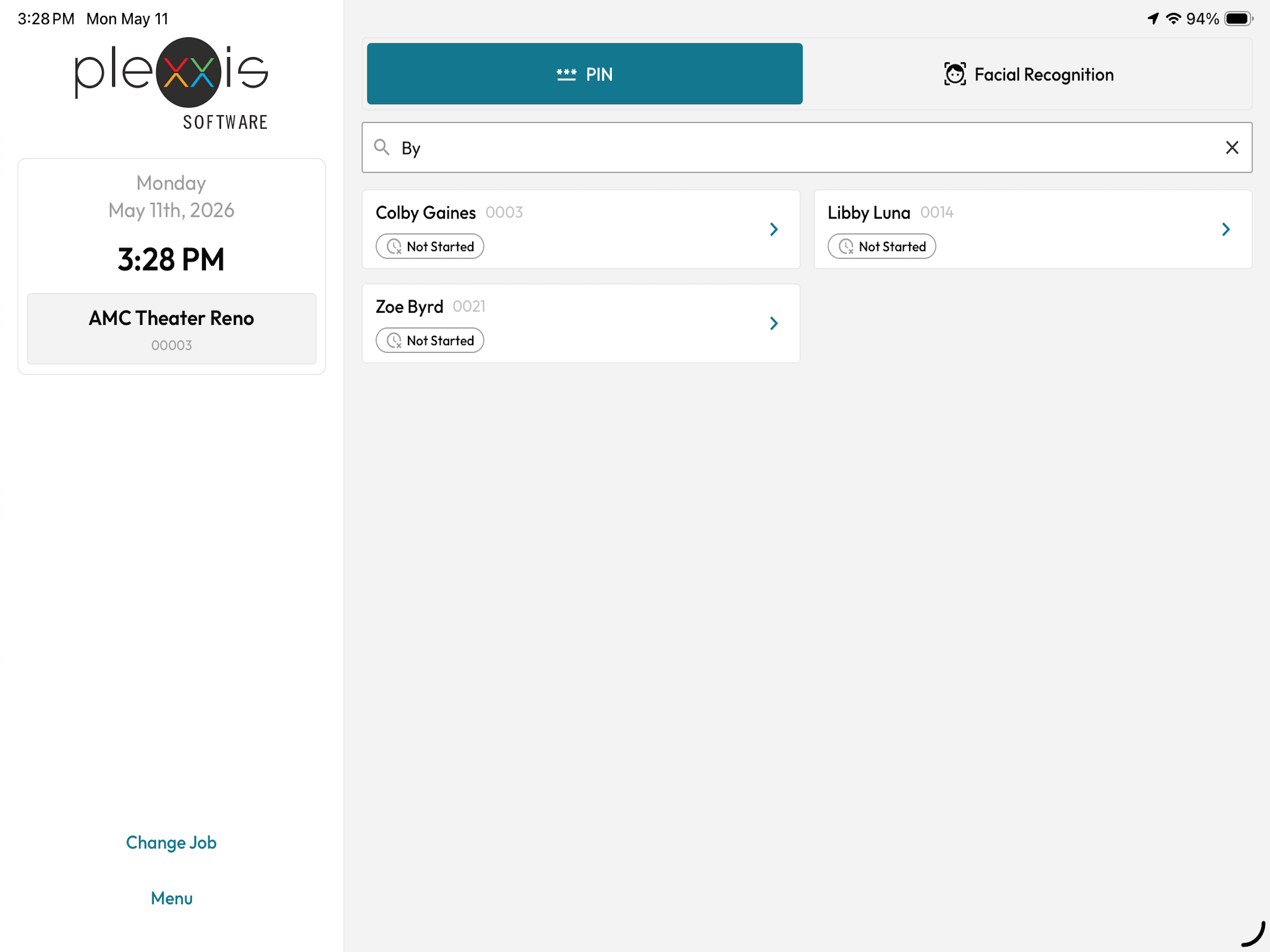This screenshot has width=1270, height=952.
Task: Focus the employee search field
Action: tap(807, 148)
